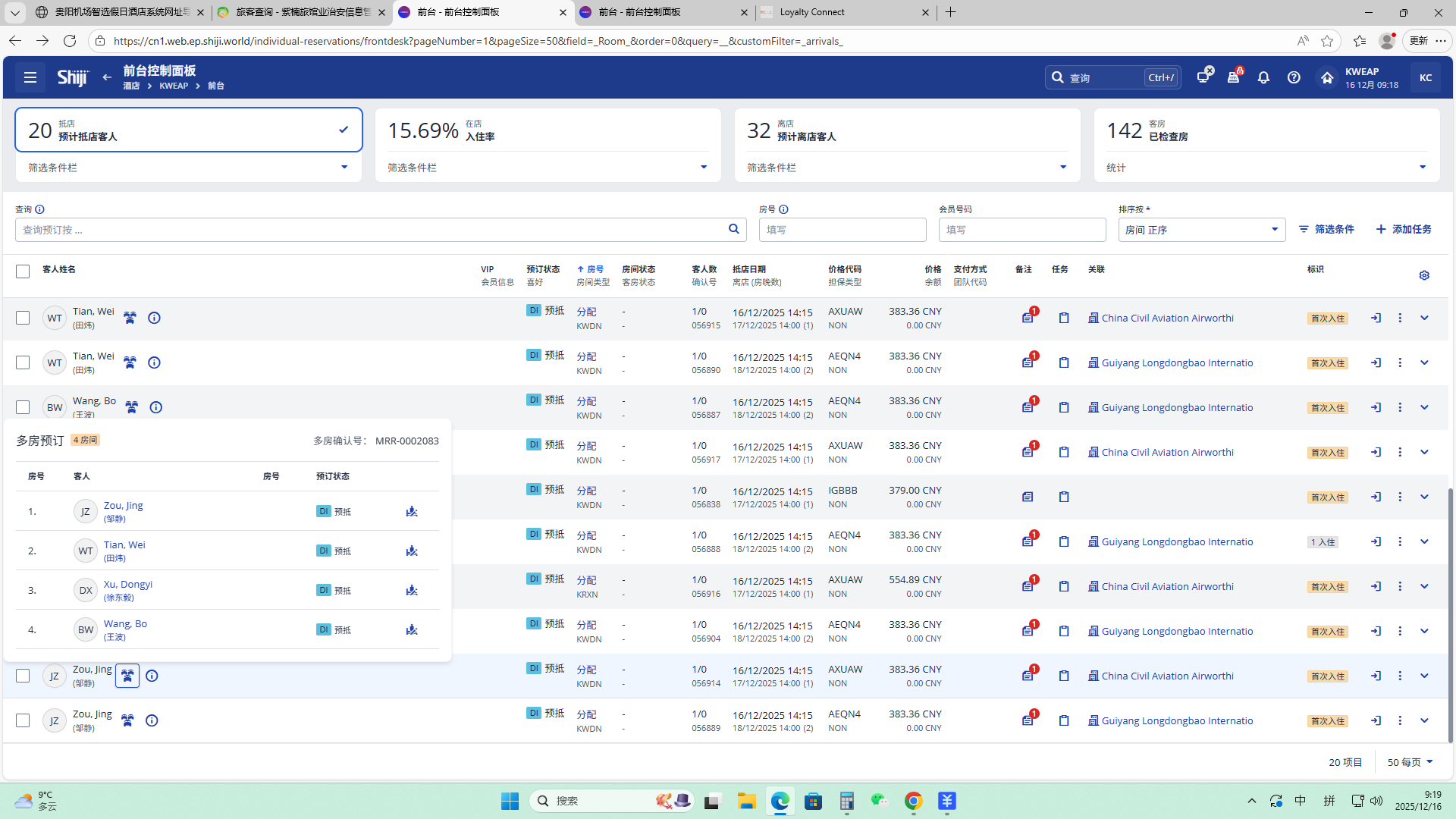Click the search magnifier in reservation query
The width and height of the screenshot is (1456, 819).
pyautogui.click(x=733, y=229)
